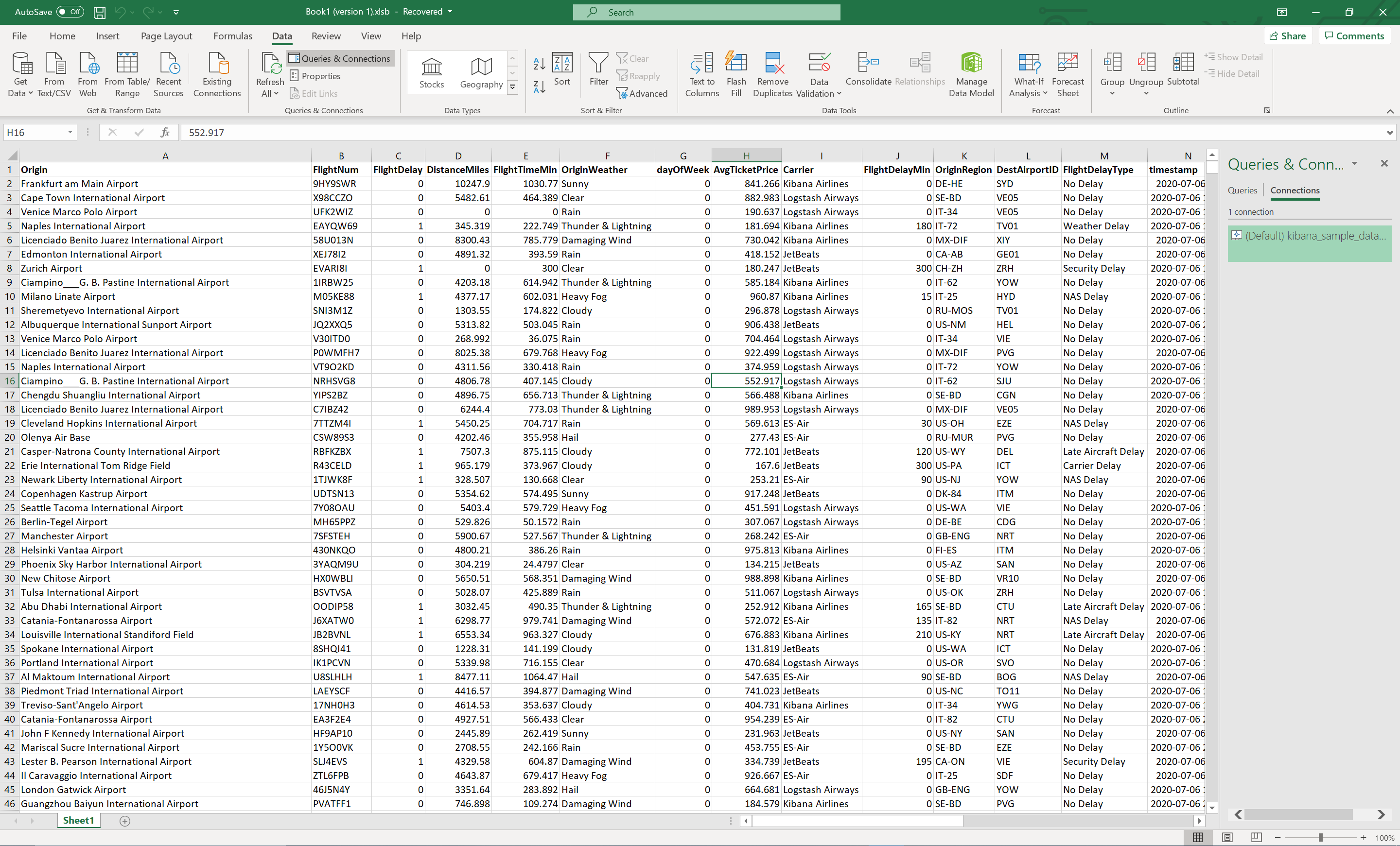Image resolution: width=1400 pixels, height=846 pixels.
Task: Click the Share button
Action: tap(1288, 36)
